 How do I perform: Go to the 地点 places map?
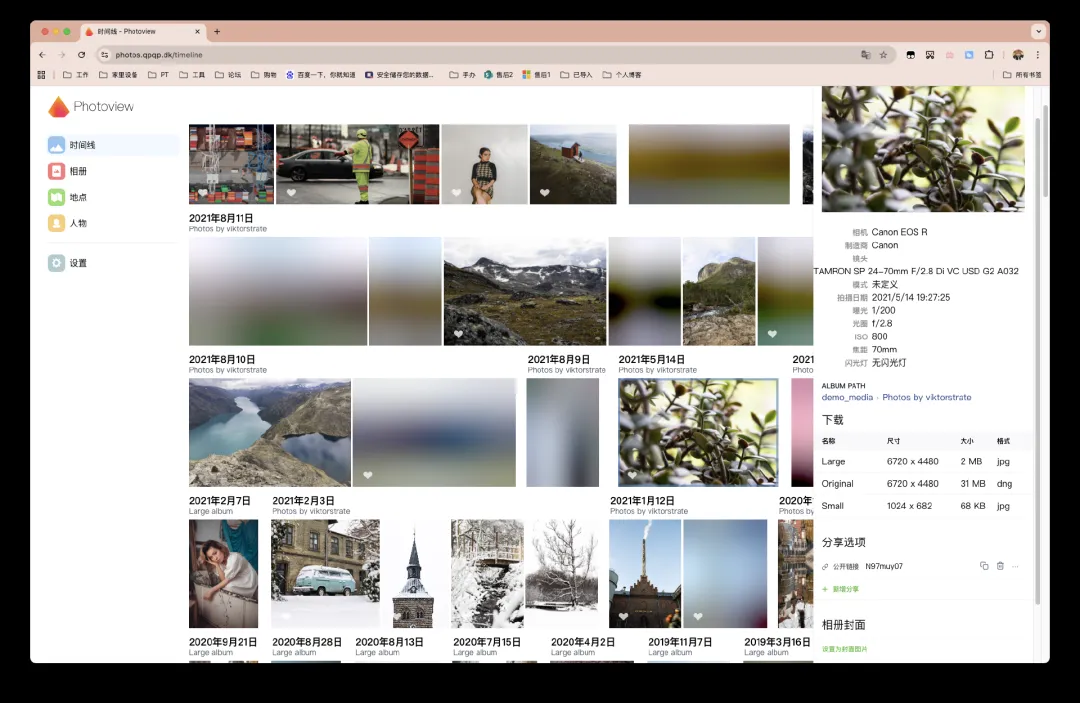(x=78, y=197)
